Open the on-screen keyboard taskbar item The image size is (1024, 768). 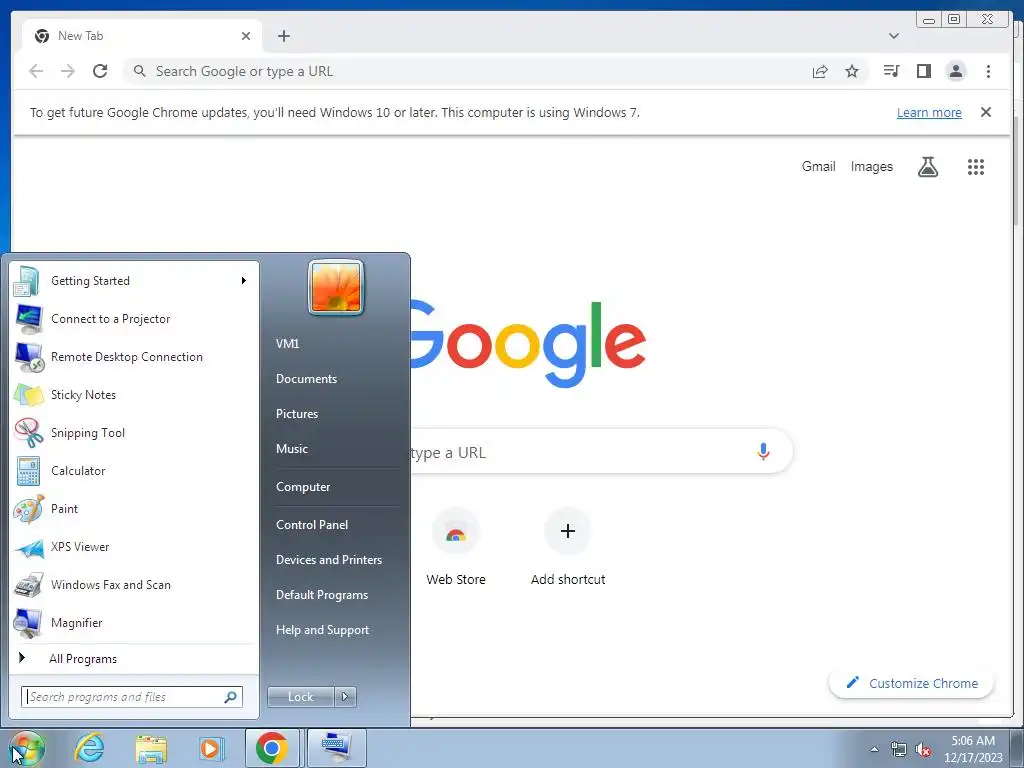pyautogui.click(x=336, y=748)
